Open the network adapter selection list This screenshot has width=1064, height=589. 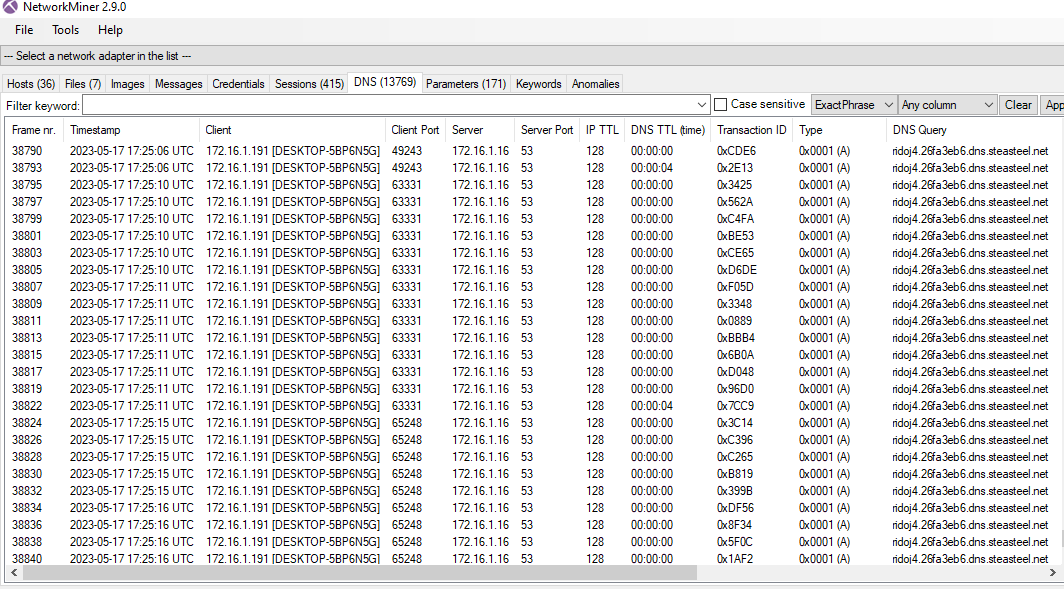[532, 56]
